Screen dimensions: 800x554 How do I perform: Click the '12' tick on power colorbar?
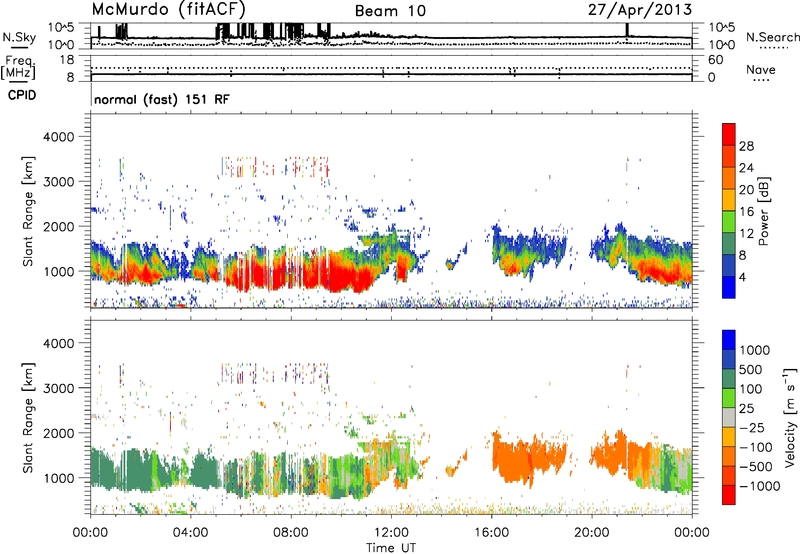coord(746,234)
